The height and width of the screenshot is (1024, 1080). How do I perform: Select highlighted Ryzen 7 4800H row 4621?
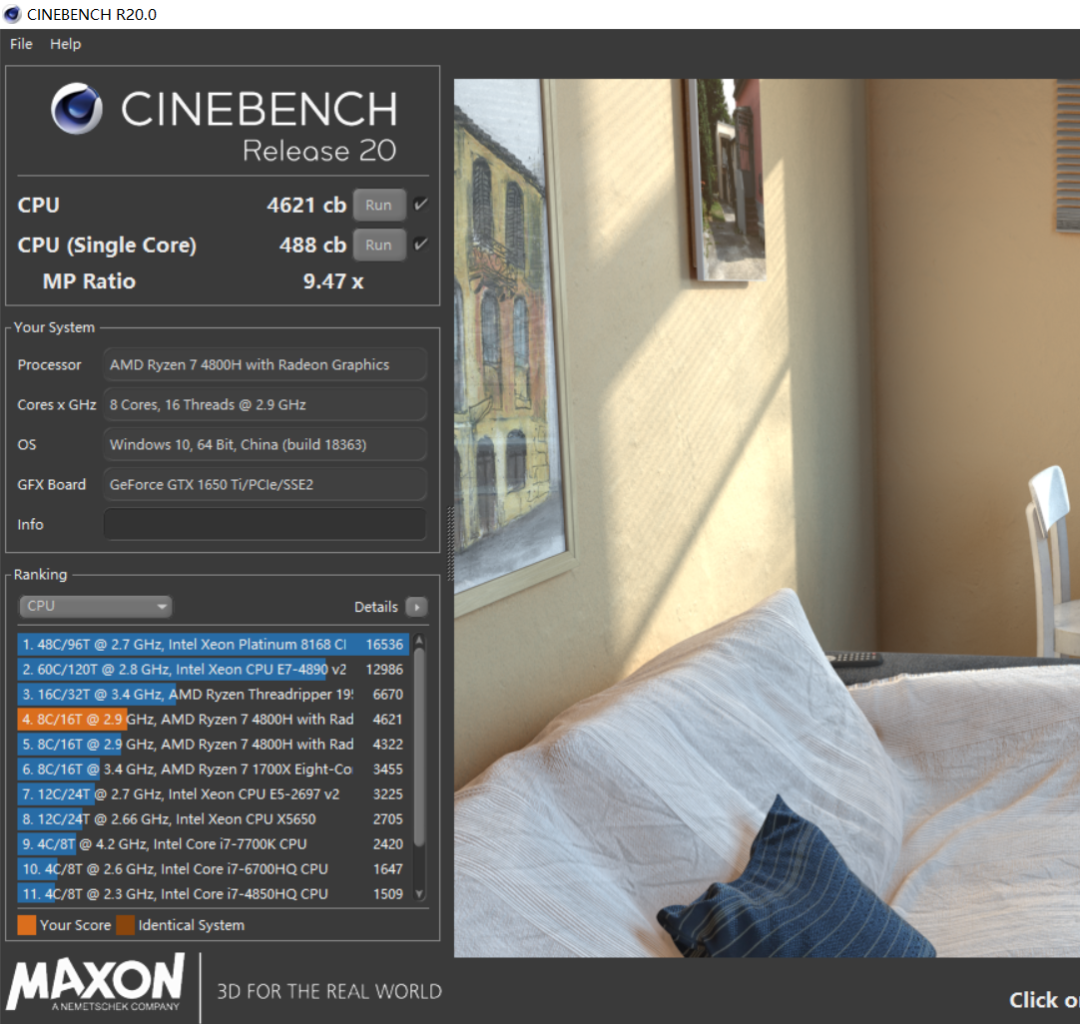click(x=214, y=719)
